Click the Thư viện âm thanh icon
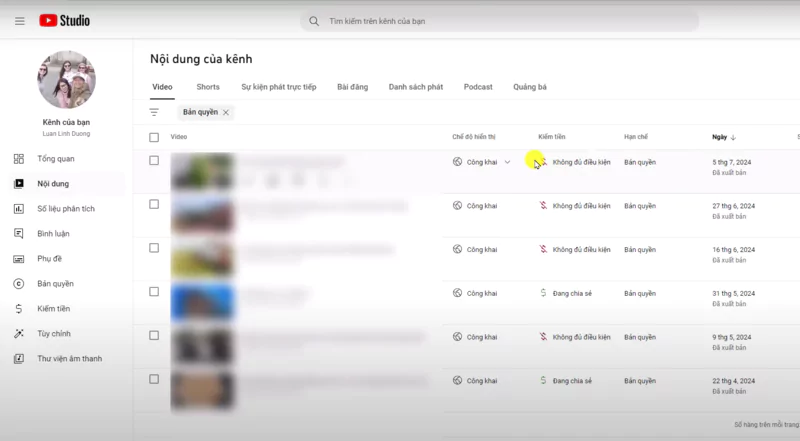 (x=19, y=359)
